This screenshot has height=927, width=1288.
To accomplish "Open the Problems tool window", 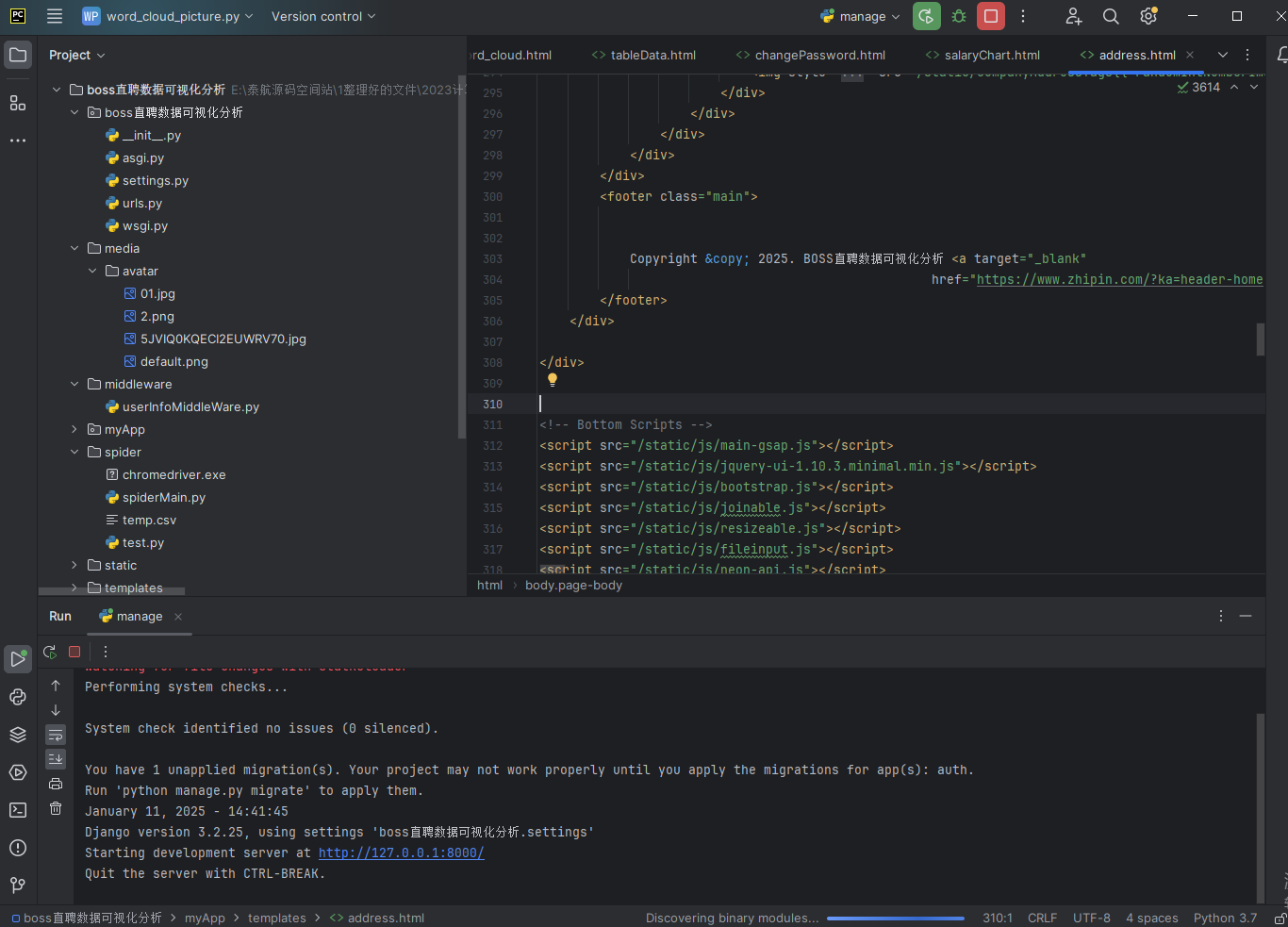I will tap(17, 848).
